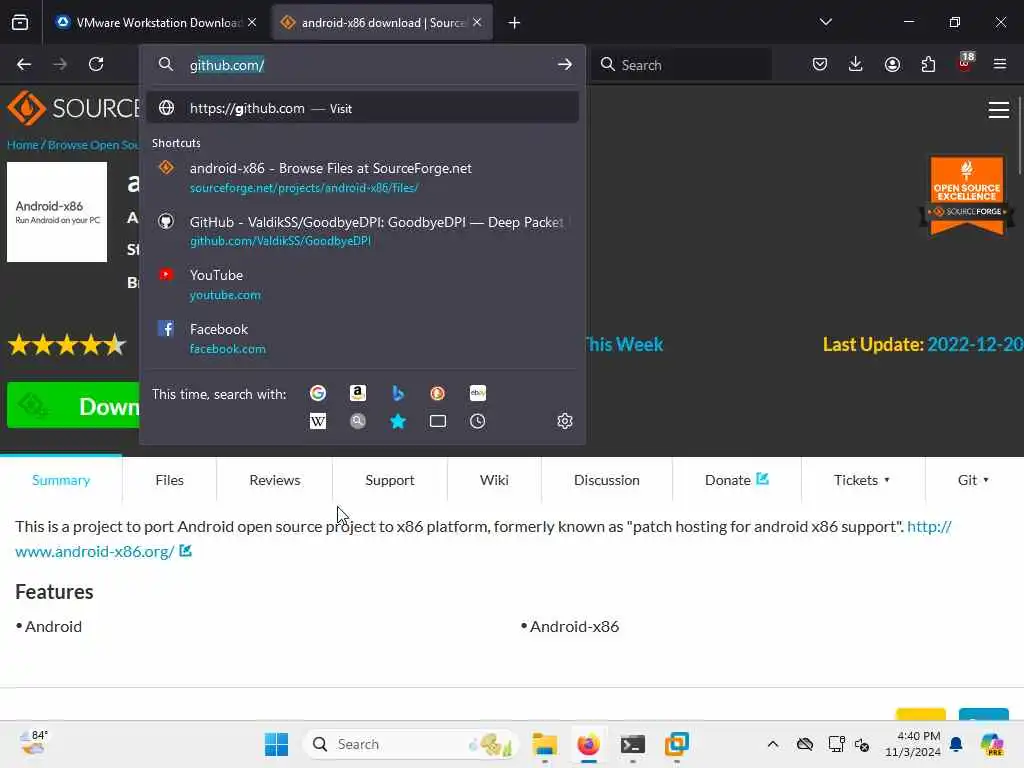Click the Firefox Search box
Image resolution: width=1024 pixels, height=768 pixels.
[682, 65]
